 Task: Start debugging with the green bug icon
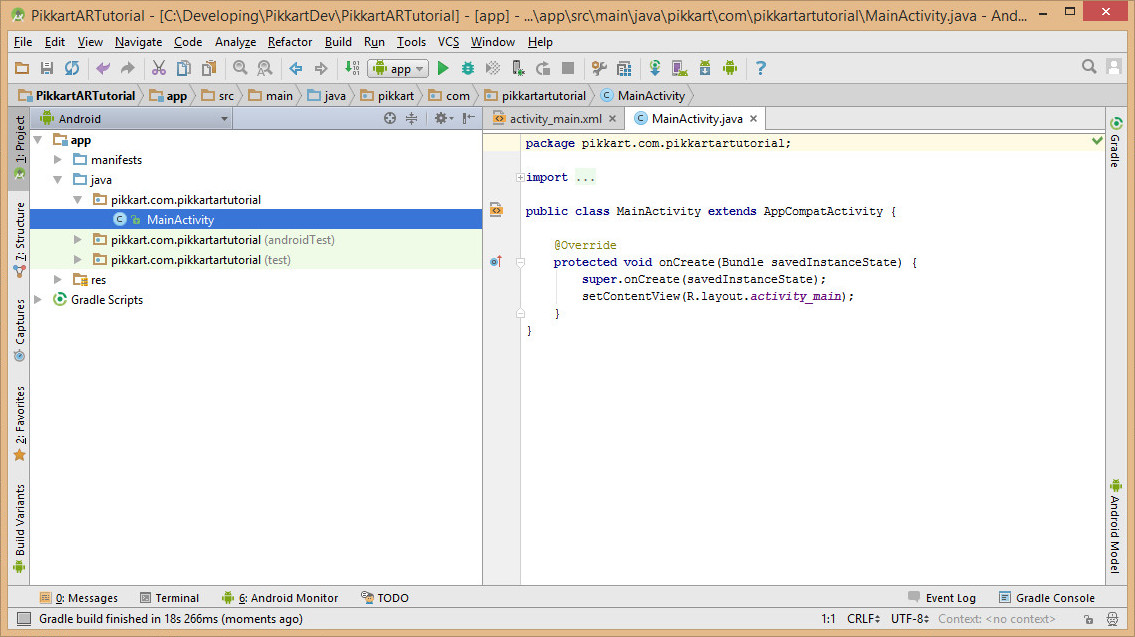tap(468, 68)
